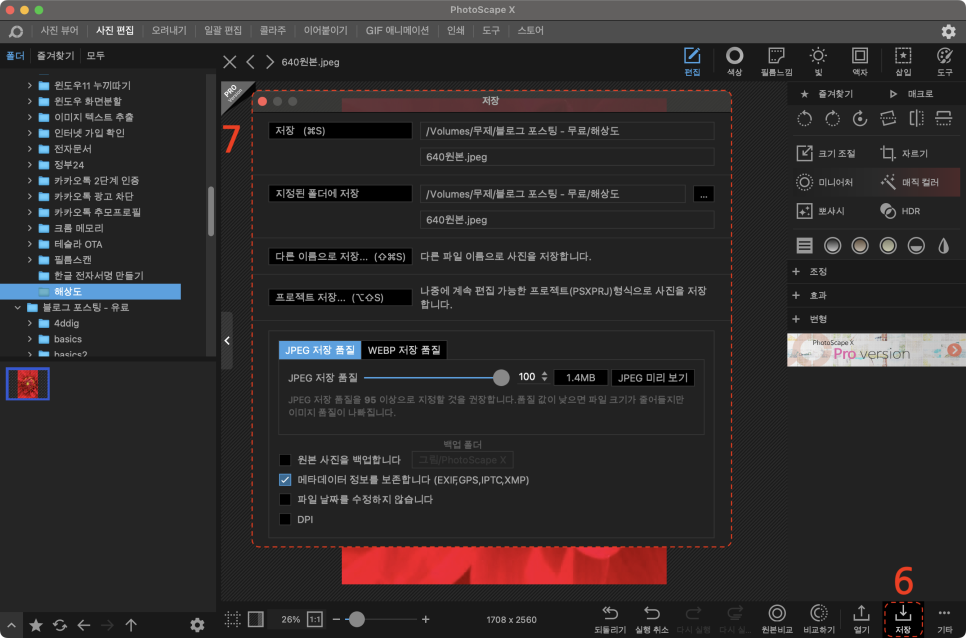
Task: Expand the 윈도우11 누끼따기 folder
Action: point(29,86)
